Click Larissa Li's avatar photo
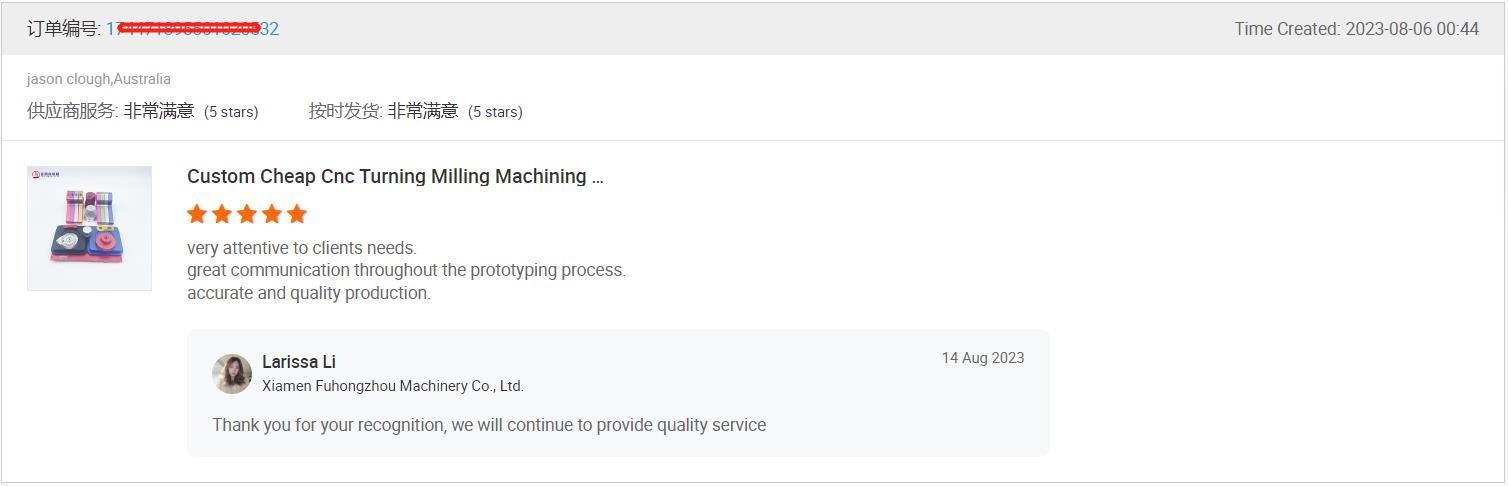This screenshot has height=486, width=1508. point(232,374)
